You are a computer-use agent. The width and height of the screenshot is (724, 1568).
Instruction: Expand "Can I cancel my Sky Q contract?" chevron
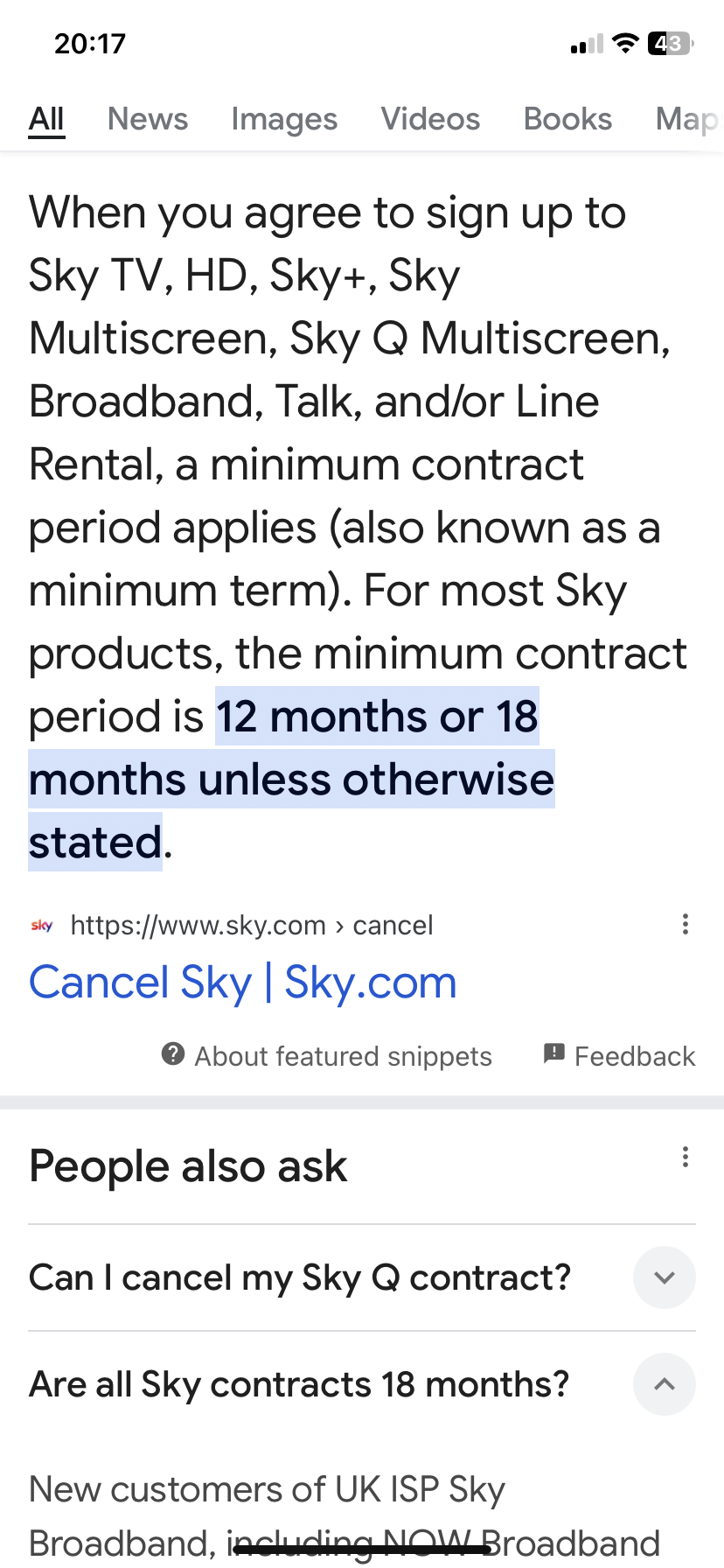[665, 1277]
